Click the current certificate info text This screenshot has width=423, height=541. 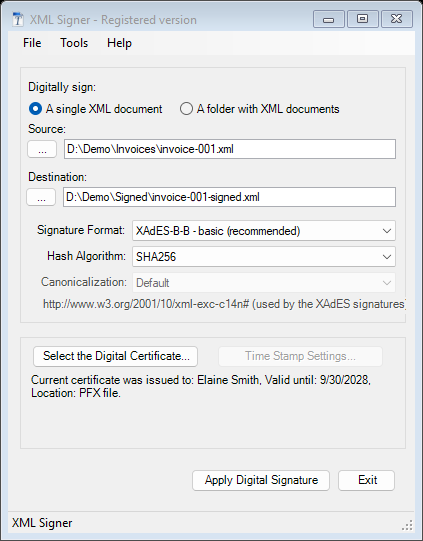(201, 386)
